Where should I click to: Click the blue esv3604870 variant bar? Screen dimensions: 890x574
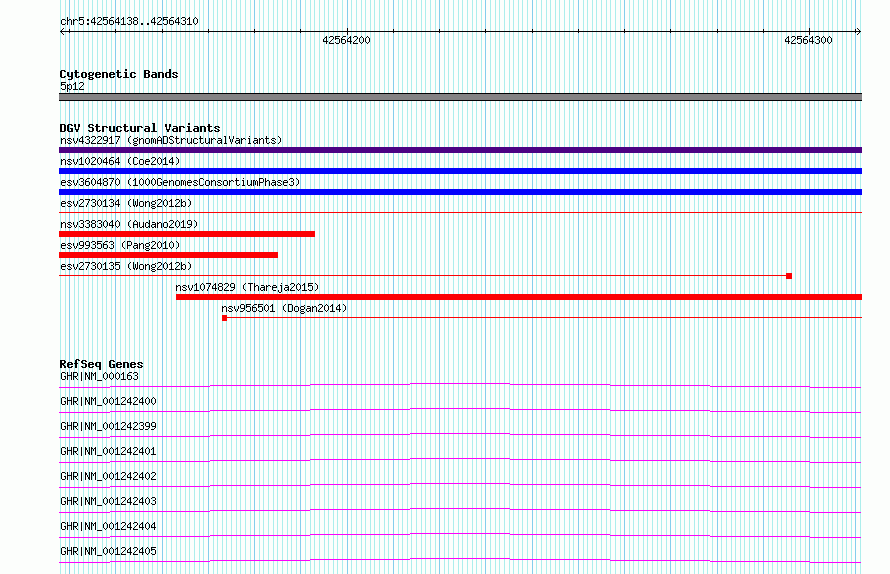click(460, 192)
